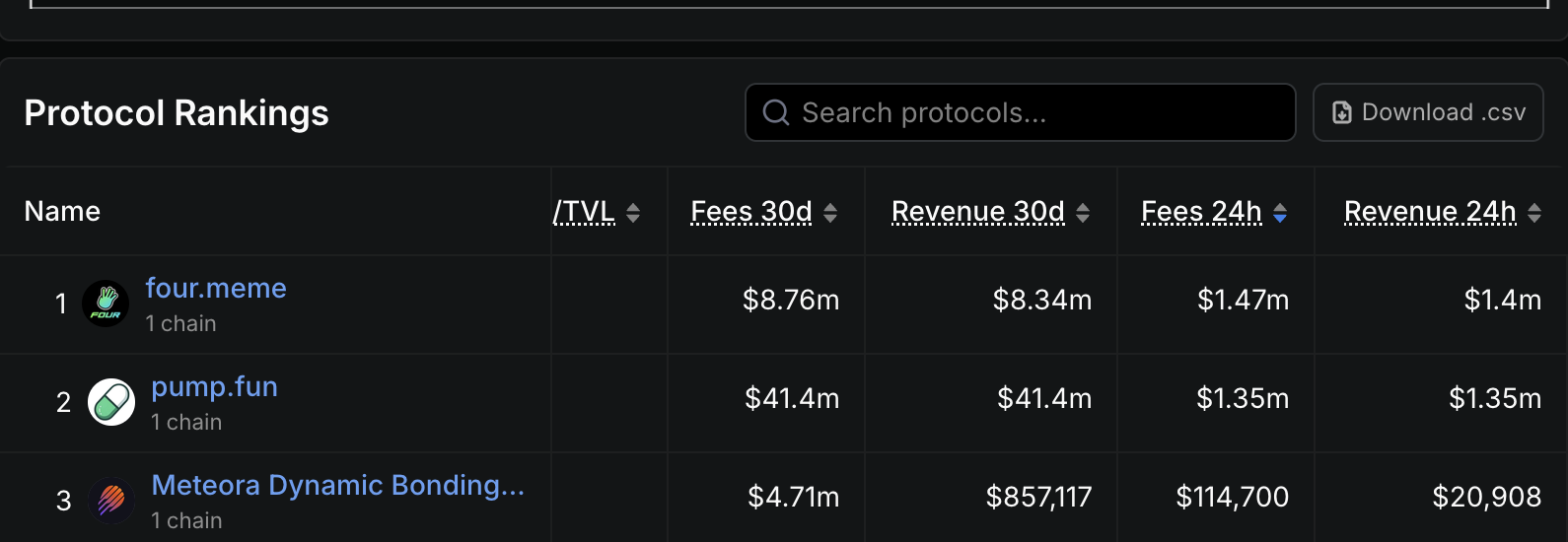
Task: Open Meteora Dynamic Bonding protocol link
Action: (x=337, y=485)
